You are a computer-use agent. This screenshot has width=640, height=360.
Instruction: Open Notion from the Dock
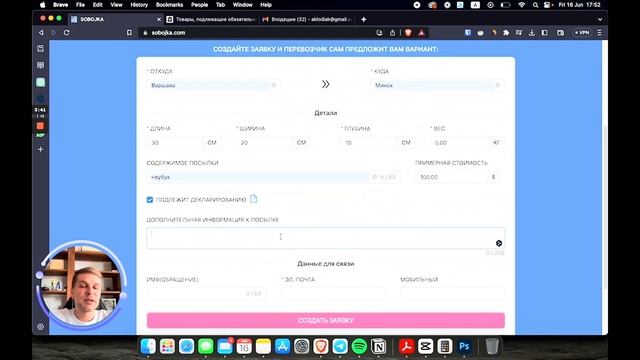(378, 347)
